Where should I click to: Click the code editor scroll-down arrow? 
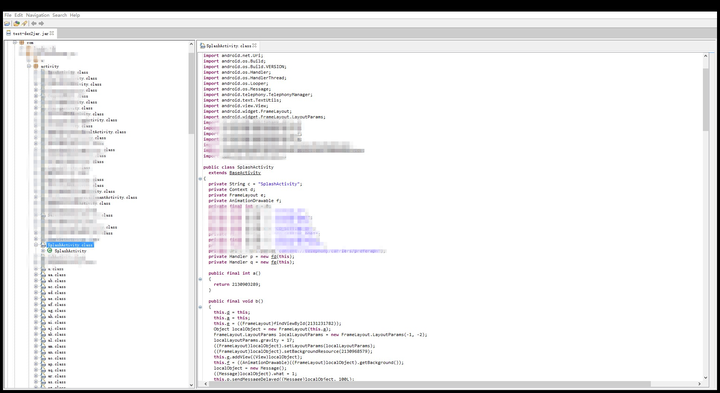click(706, 378)
